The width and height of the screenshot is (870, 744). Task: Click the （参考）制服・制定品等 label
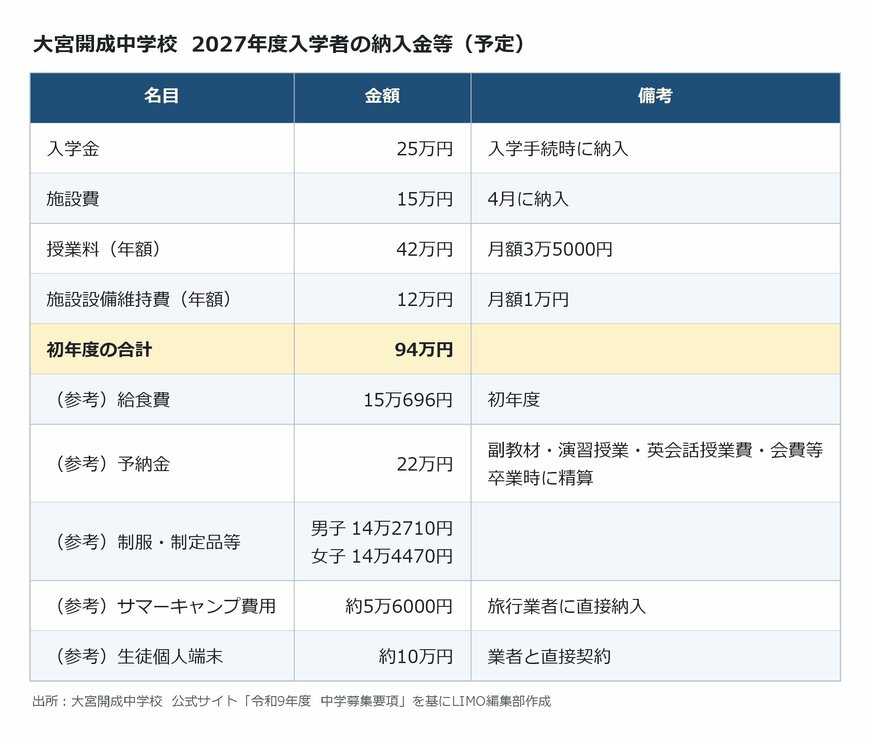pos(146,542)
